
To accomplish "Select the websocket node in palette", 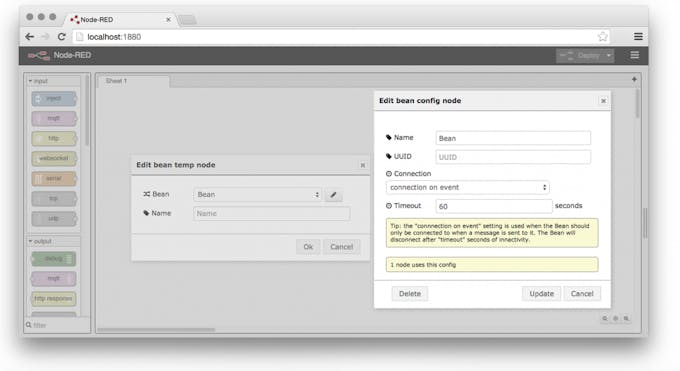I will tap(54, 158).
